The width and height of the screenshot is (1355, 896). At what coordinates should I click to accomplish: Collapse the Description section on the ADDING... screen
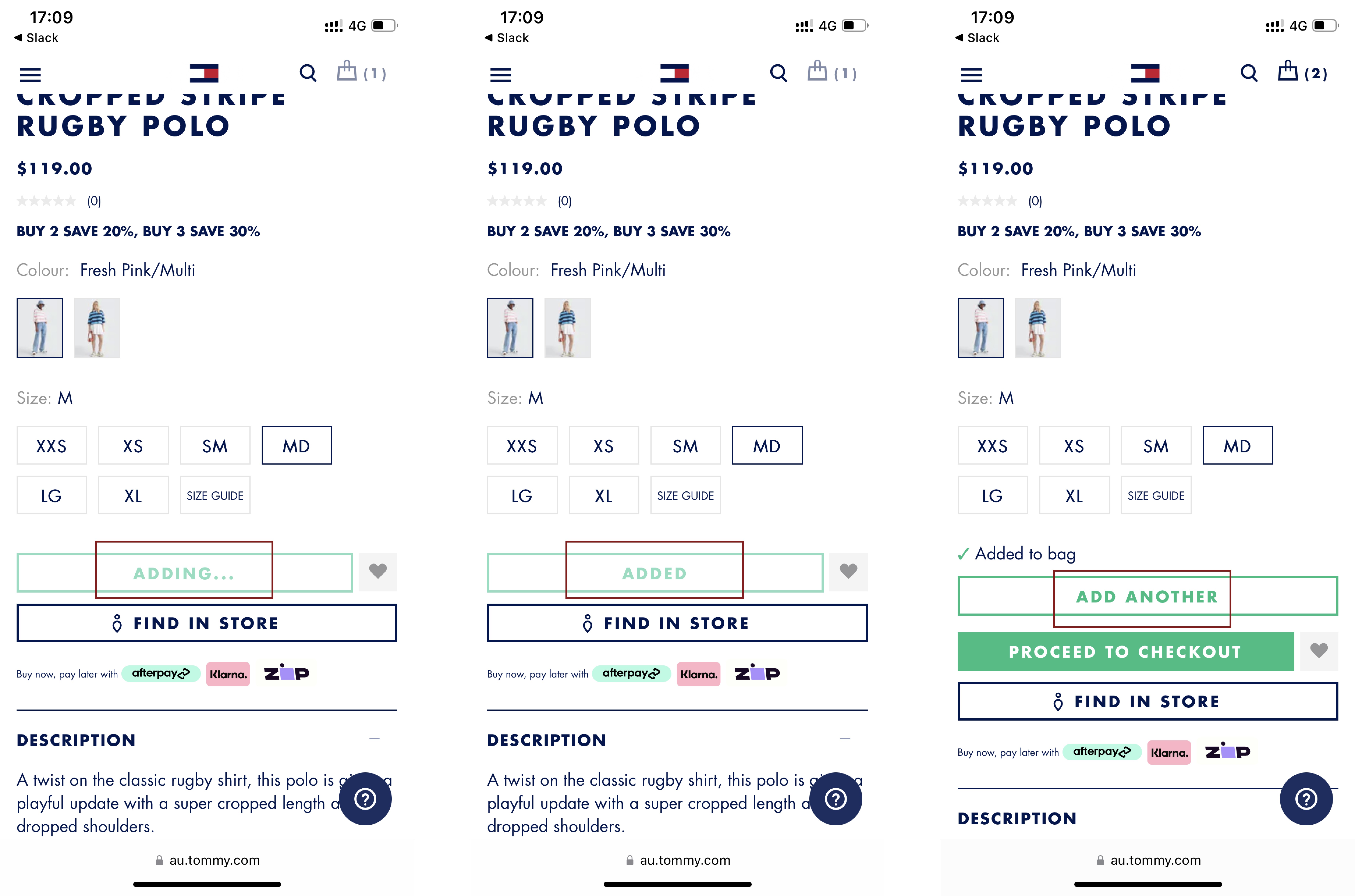pyautogui.click(x=374, y=739)
